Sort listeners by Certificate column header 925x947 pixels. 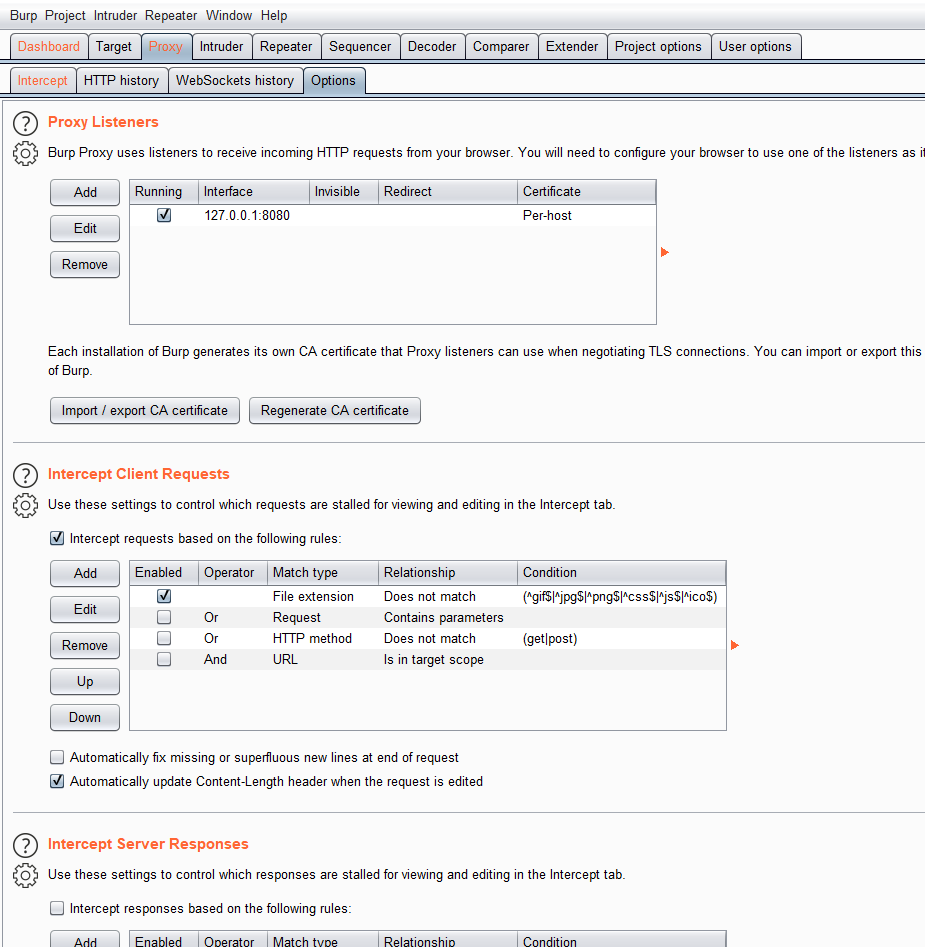click(586, 191)
